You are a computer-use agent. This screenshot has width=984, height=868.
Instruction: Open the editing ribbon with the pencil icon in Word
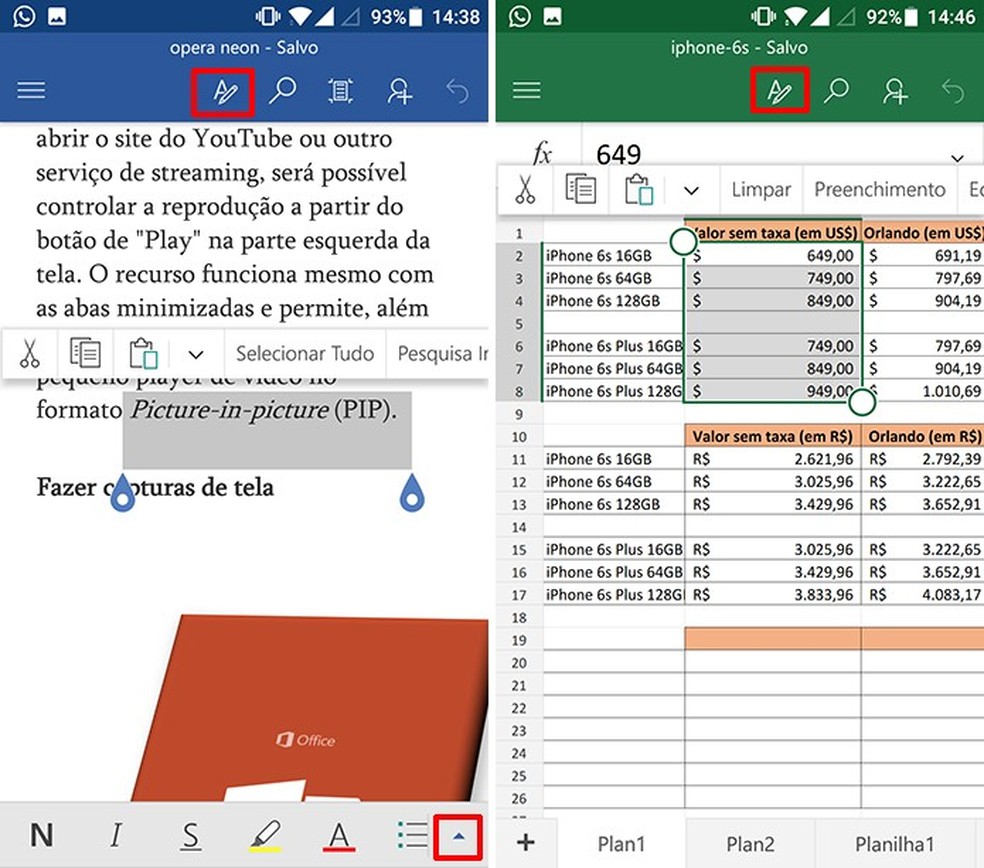pos(222,91)
